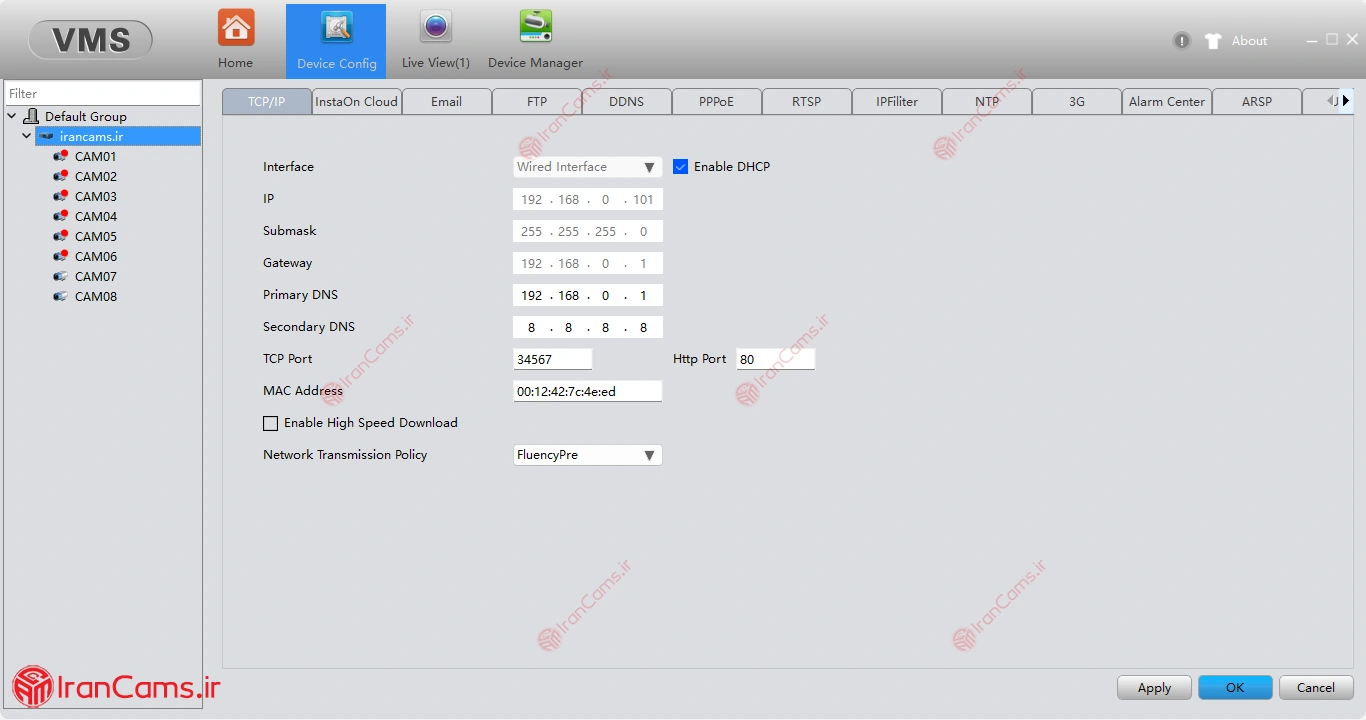Click the Gateway field
Image resolution: width=1366 pixels, height=720 pixels.
(x=588, y=263)
